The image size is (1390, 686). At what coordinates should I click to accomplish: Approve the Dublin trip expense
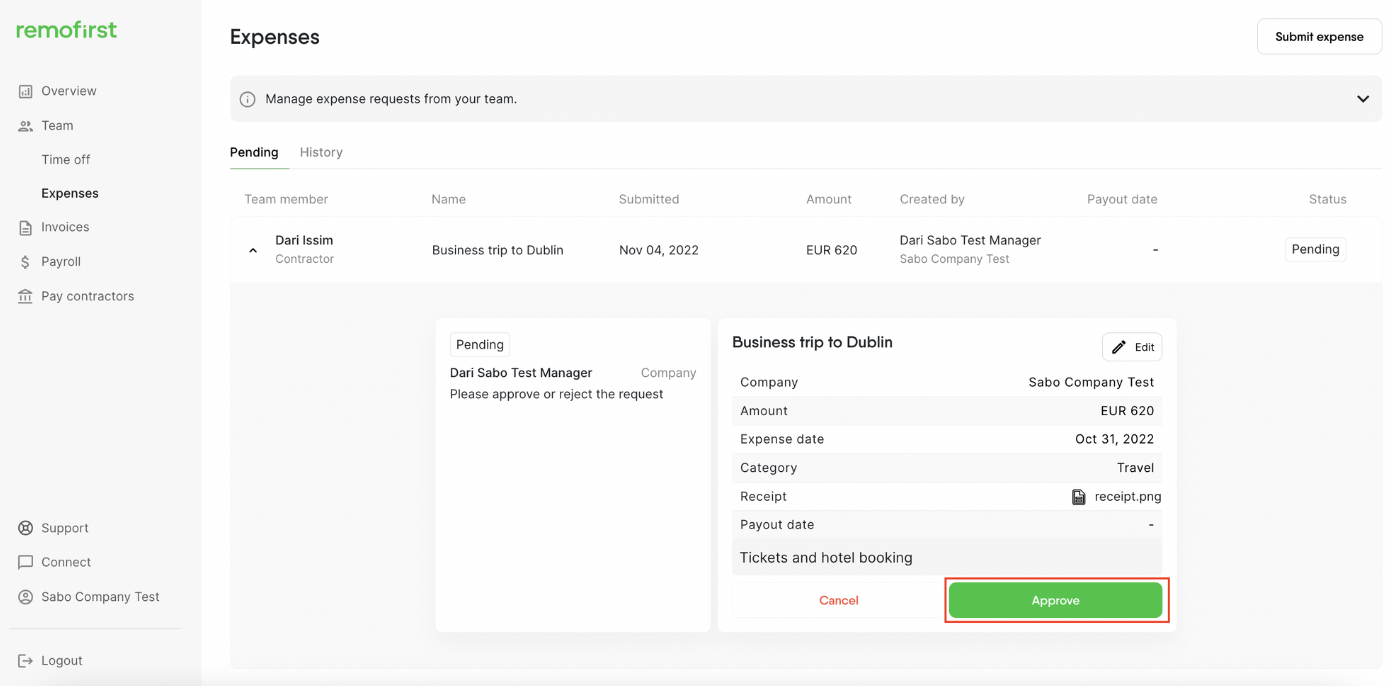[x=1055, y=601]
